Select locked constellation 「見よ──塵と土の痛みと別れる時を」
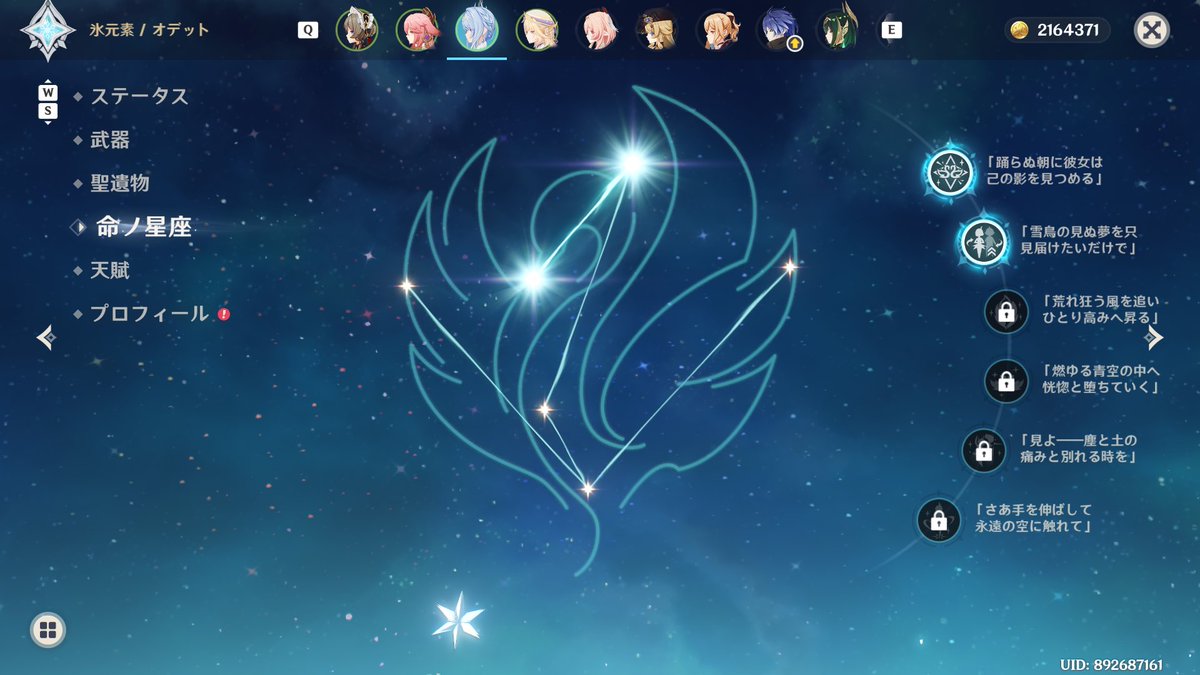Image resolution: width=1200 pixels, height=675 pixels. [984, 450]
